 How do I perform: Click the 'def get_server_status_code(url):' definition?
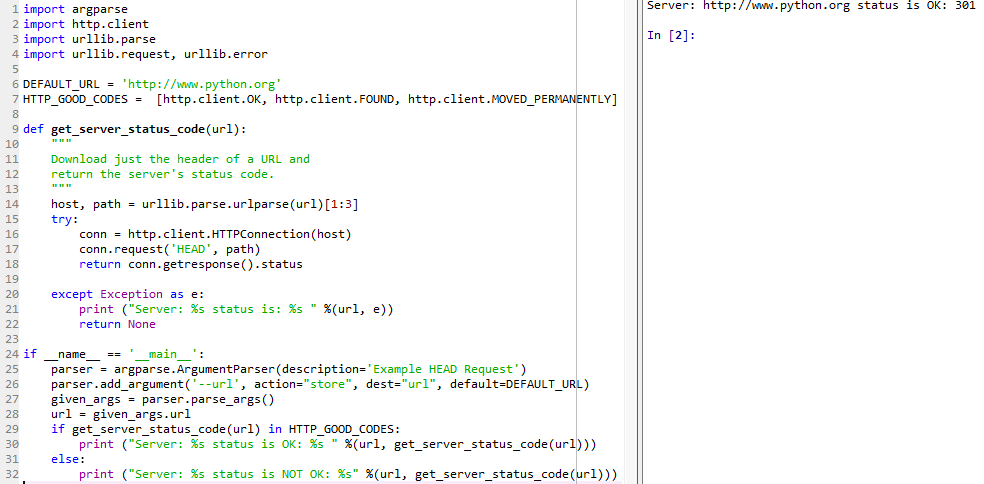point(135,129)
